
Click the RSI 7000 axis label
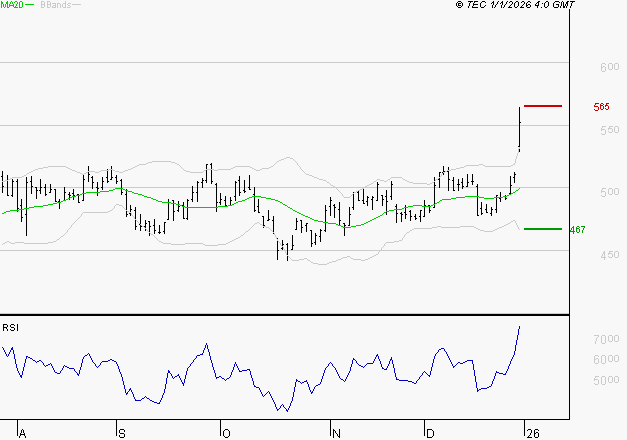[606, 339]
